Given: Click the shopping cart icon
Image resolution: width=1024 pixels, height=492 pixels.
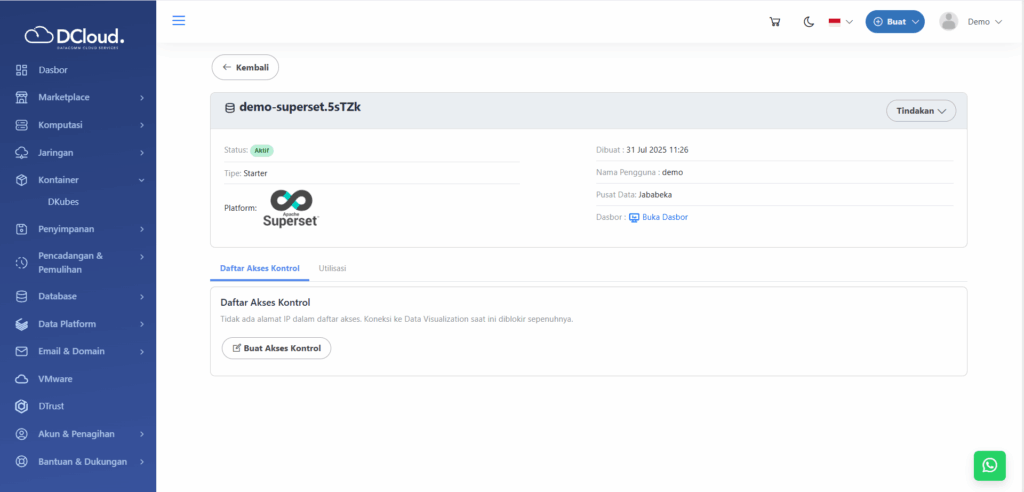Looking at the screenshot, I should pyautogui.click(x=774, y=22).
